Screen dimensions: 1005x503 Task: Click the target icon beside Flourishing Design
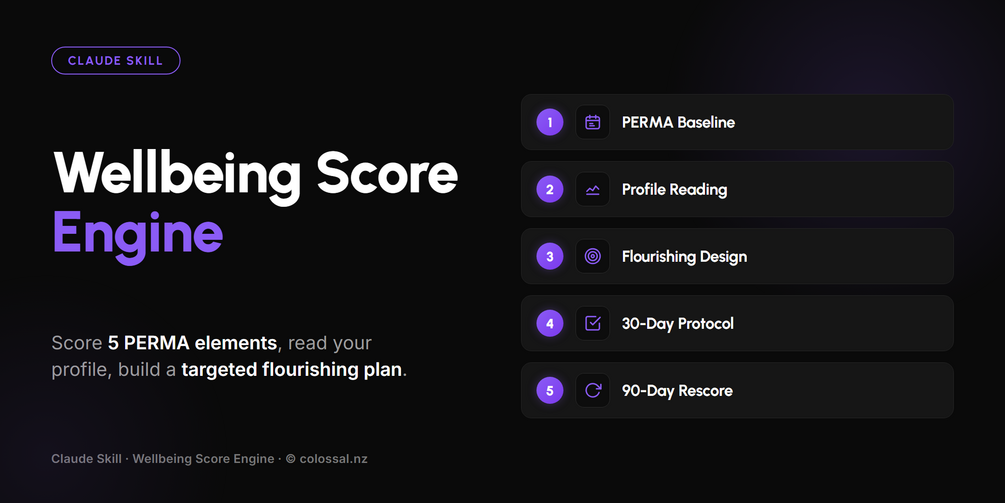click(x=593, y=256)
